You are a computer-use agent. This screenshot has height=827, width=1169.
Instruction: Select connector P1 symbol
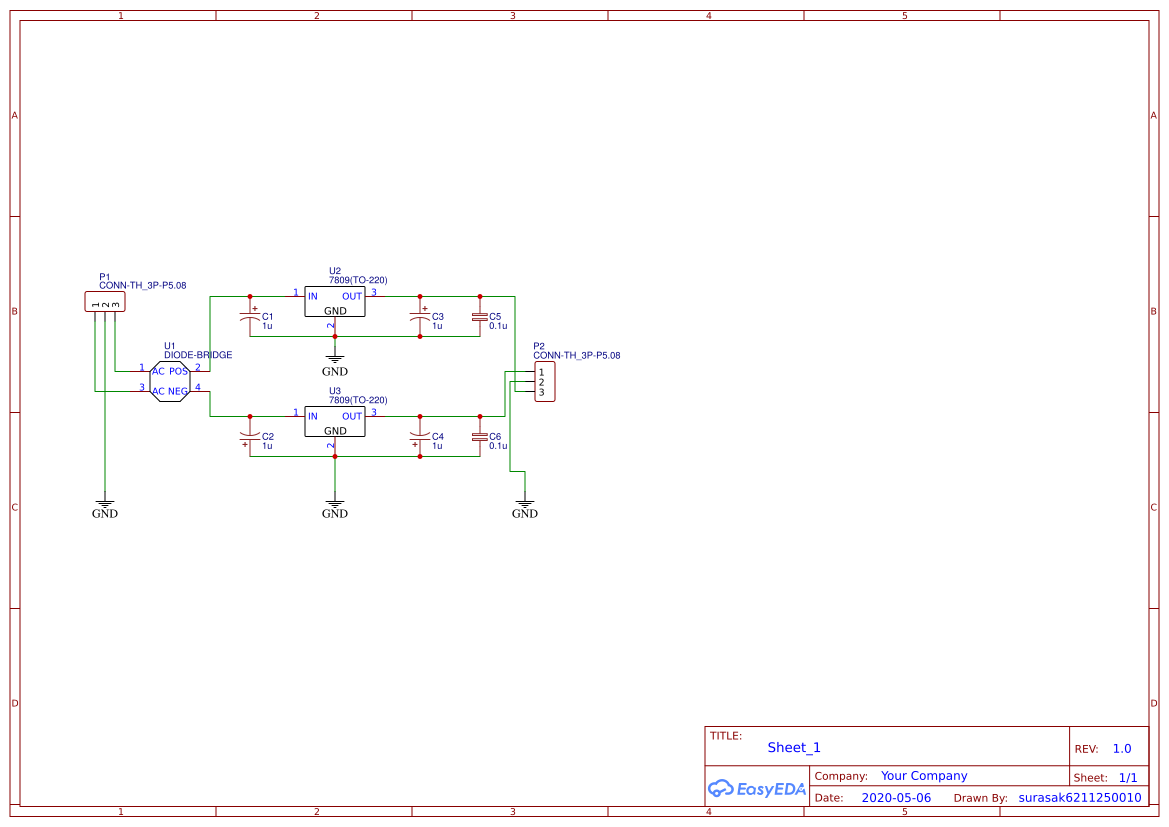pyautogui.click(x=105, y=301)
